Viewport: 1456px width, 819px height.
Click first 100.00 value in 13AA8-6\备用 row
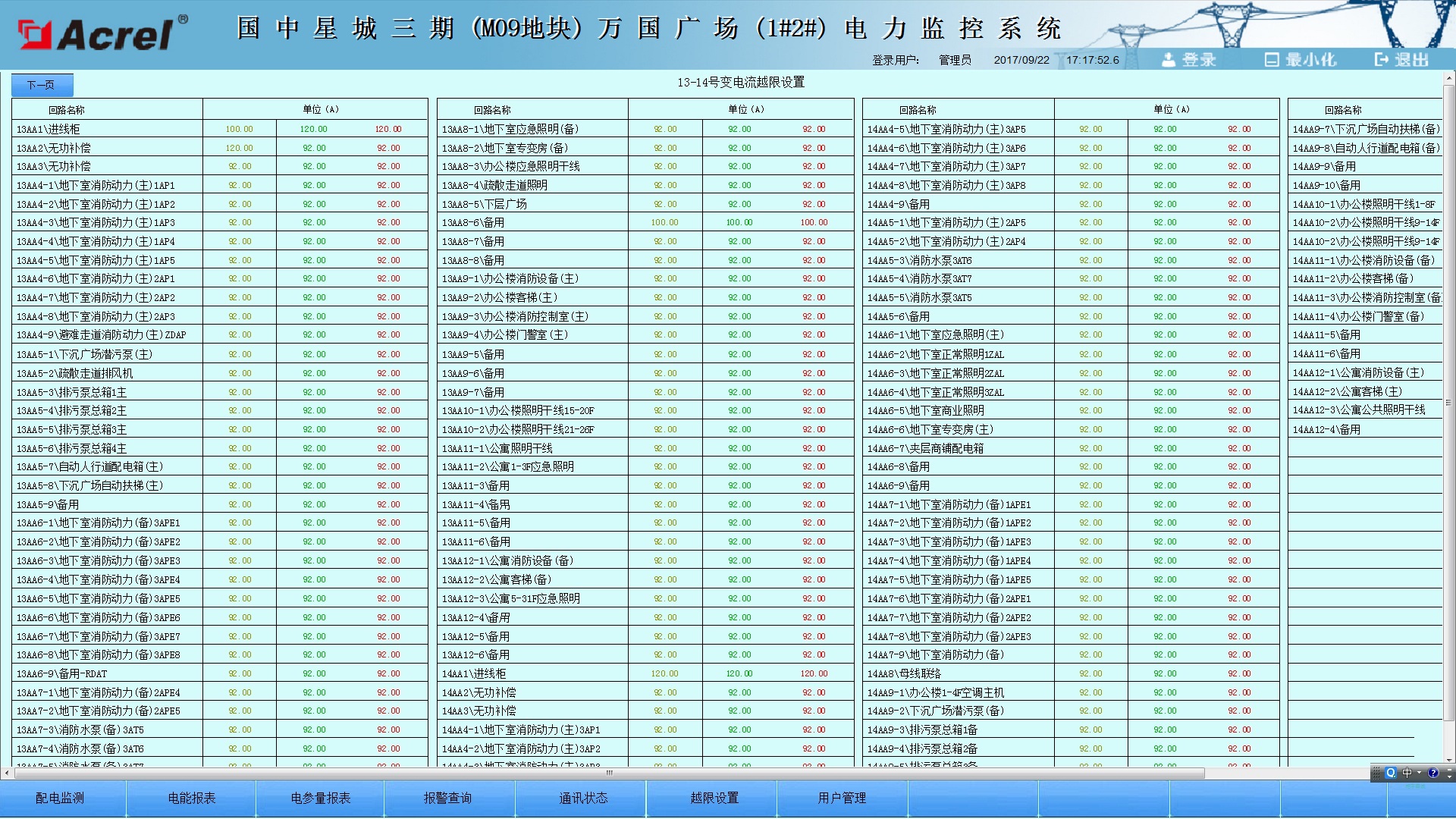tap(665, 223)
